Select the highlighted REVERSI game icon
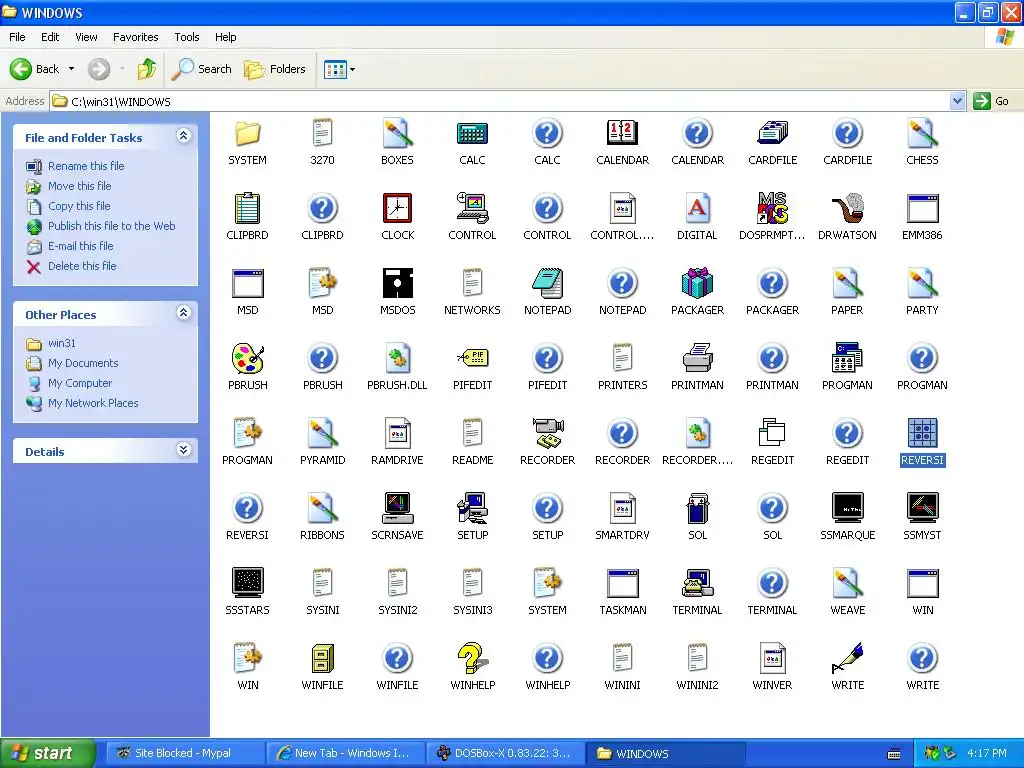The image size is (1024, 768). pos(922,434)
